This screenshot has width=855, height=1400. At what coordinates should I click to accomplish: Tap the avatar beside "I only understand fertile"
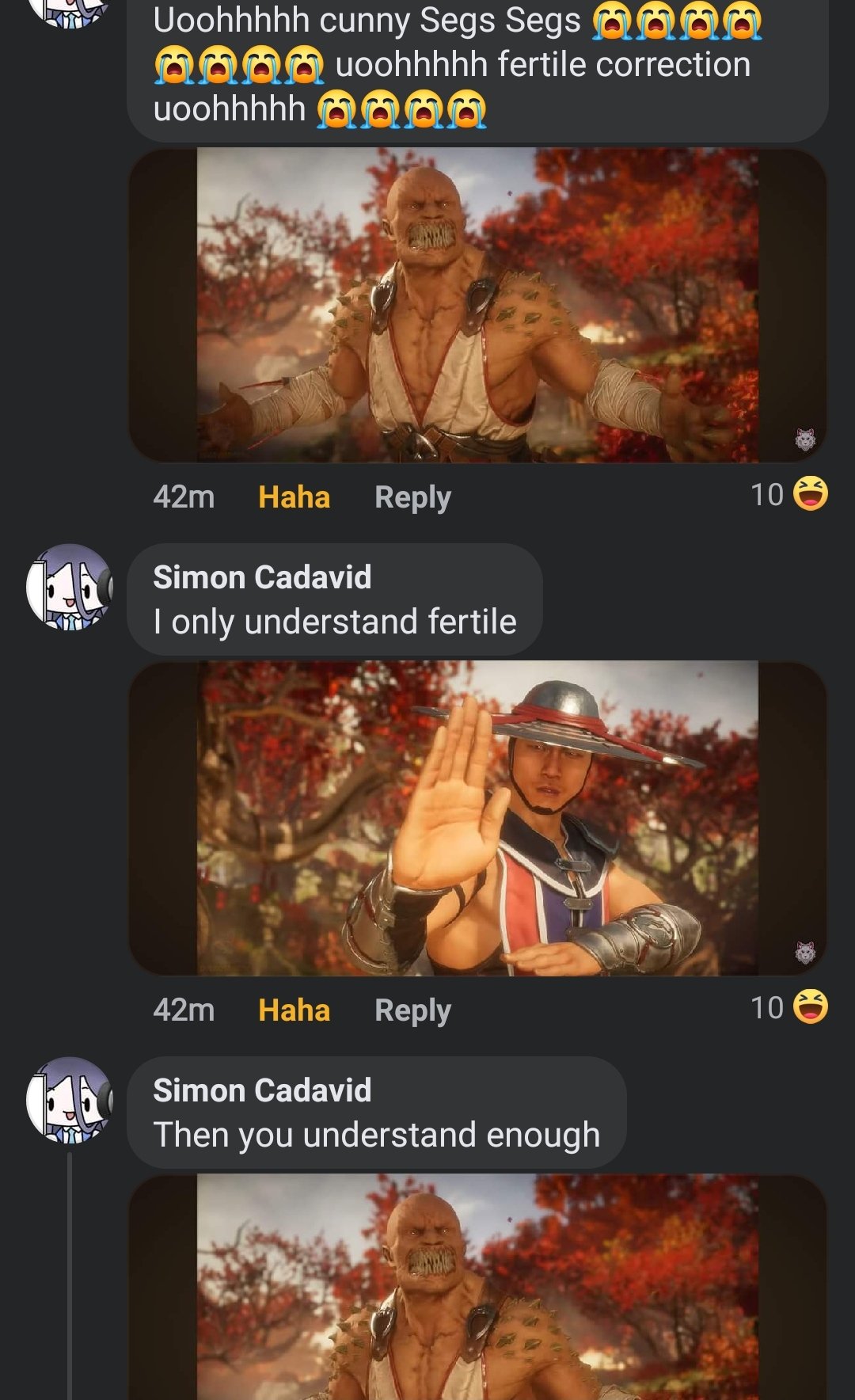[x=70, y=587]
